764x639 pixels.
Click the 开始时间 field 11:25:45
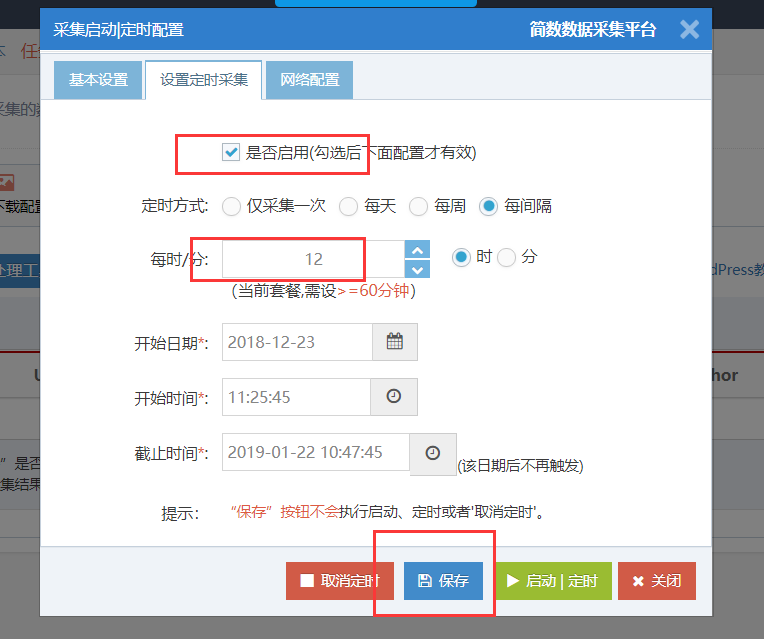296,397
